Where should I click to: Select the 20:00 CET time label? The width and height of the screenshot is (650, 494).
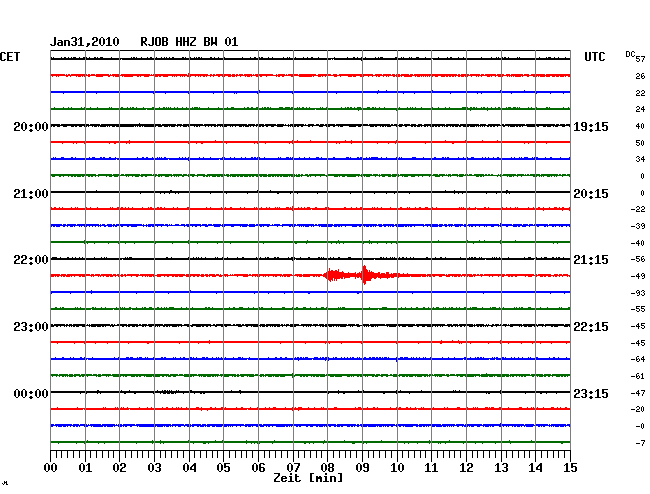(x=31, y=126)
